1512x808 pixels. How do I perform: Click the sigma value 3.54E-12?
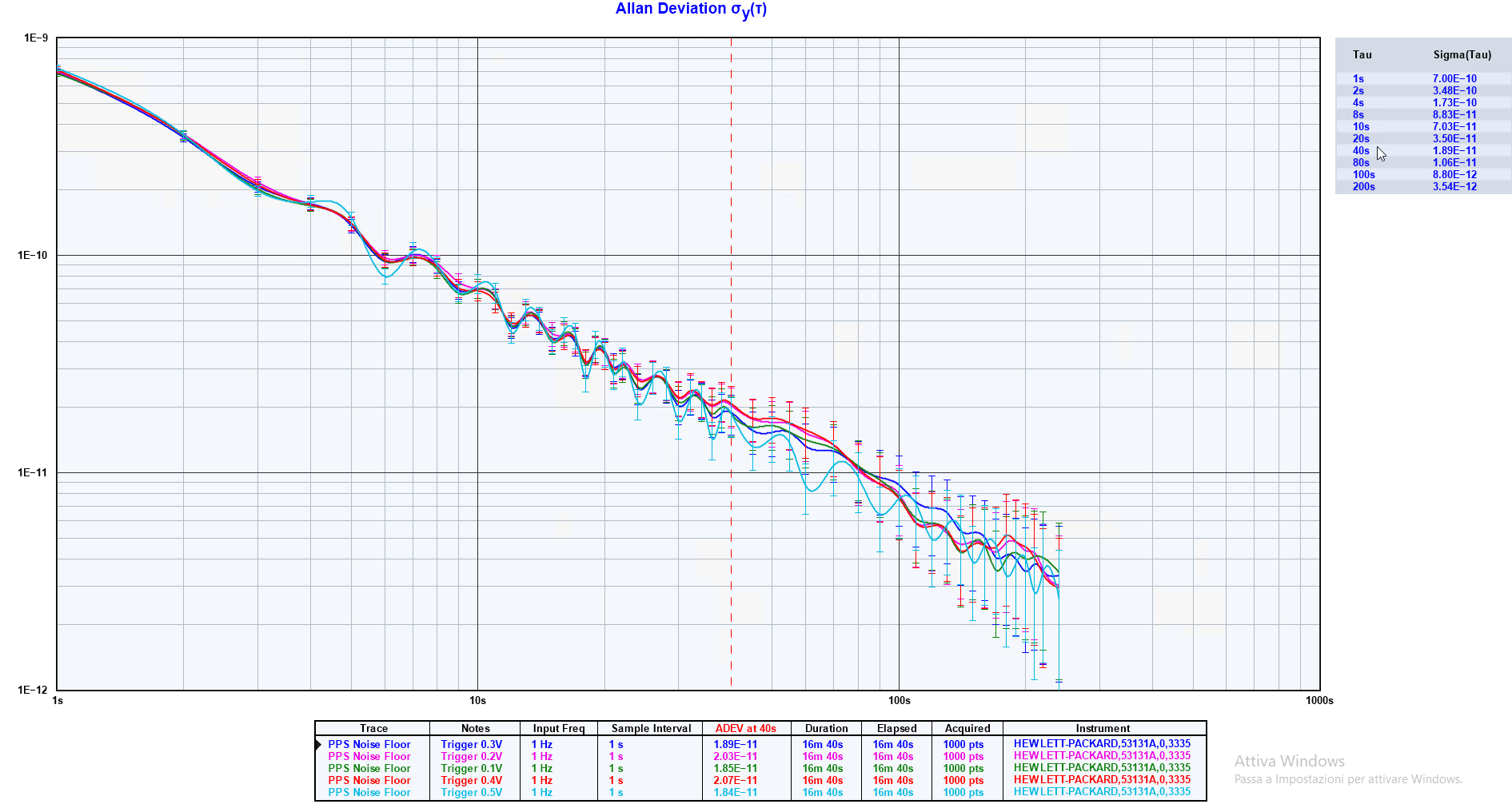pos(1454,186)
